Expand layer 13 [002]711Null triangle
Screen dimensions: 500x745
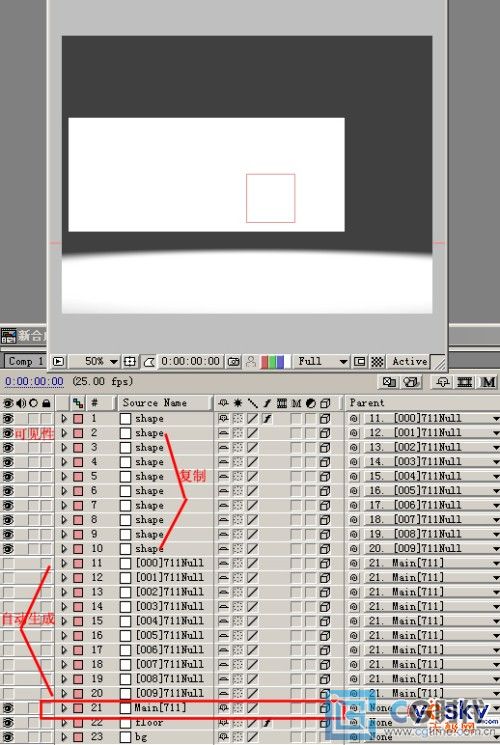click(x=64, y=592)
